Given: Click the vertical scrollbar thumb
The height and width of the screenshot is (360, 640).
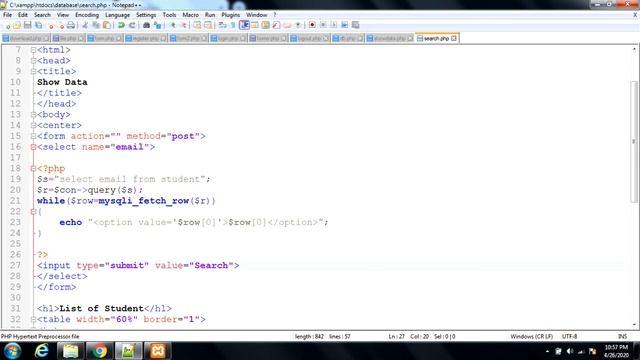Looking at the screenshot, I should click(x=634, y=141).
